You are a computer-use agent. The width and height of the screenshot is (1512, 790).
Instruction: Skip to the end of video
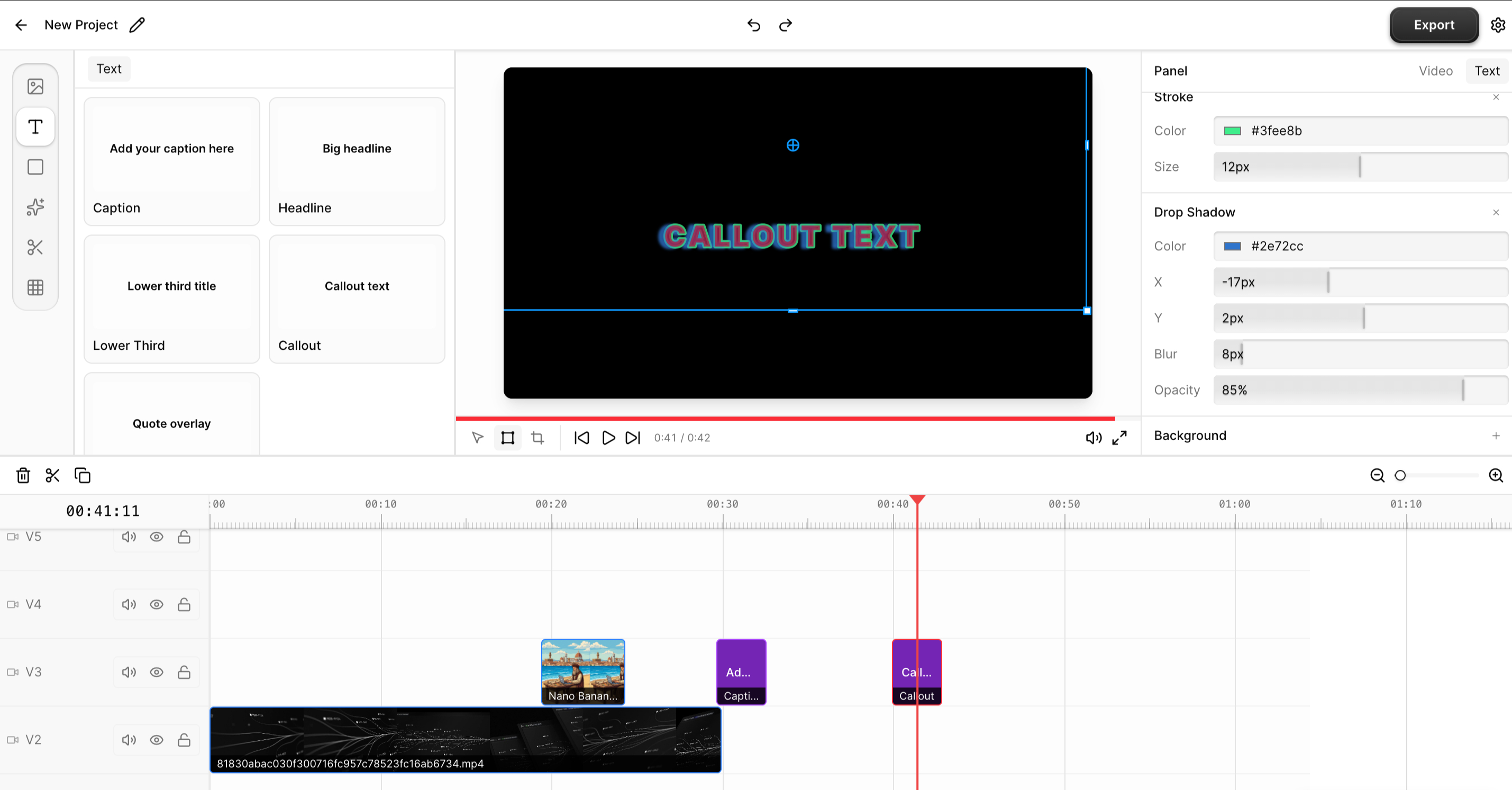pos(633,437)
